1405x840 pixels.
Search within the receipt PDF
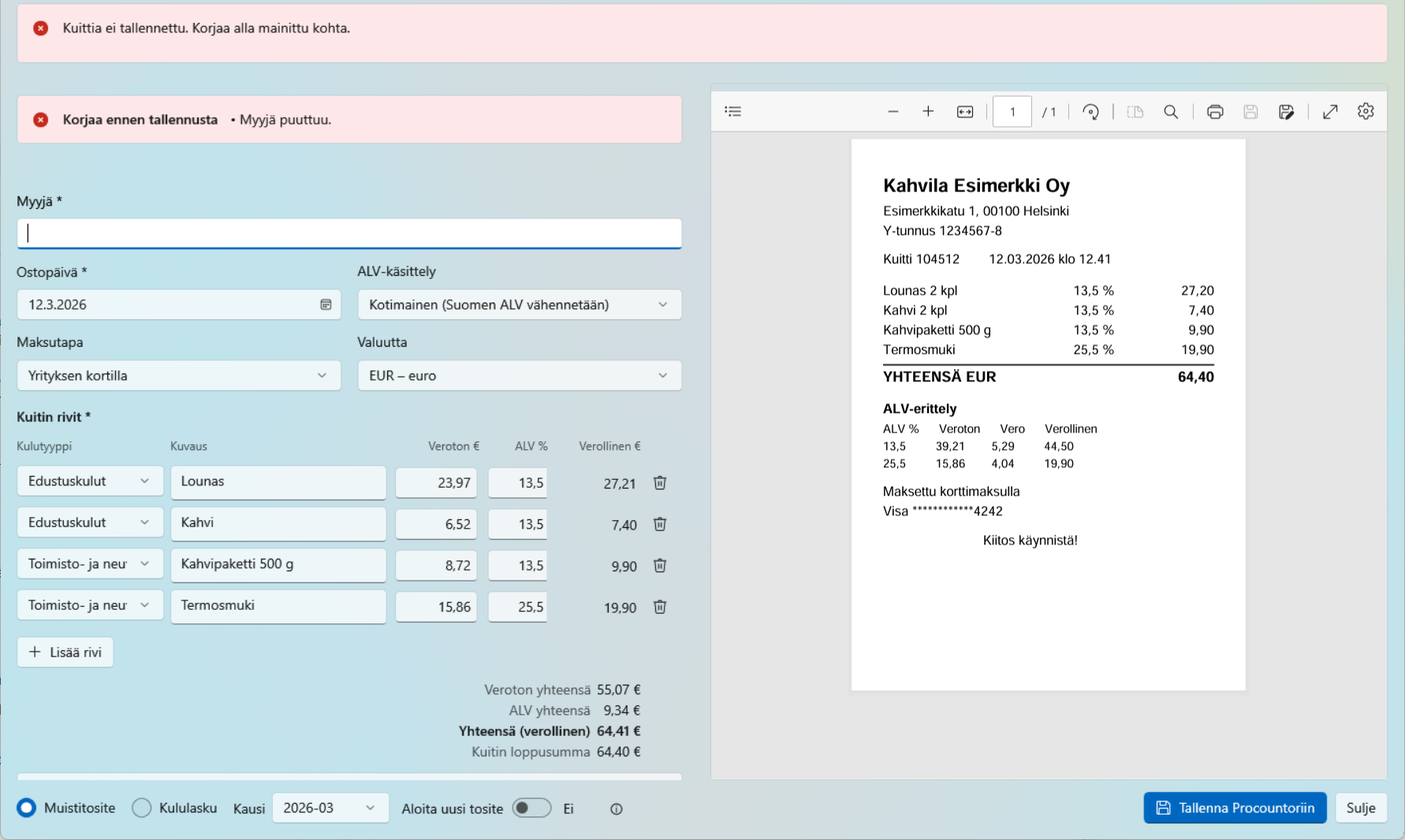tap(1171, 112)
